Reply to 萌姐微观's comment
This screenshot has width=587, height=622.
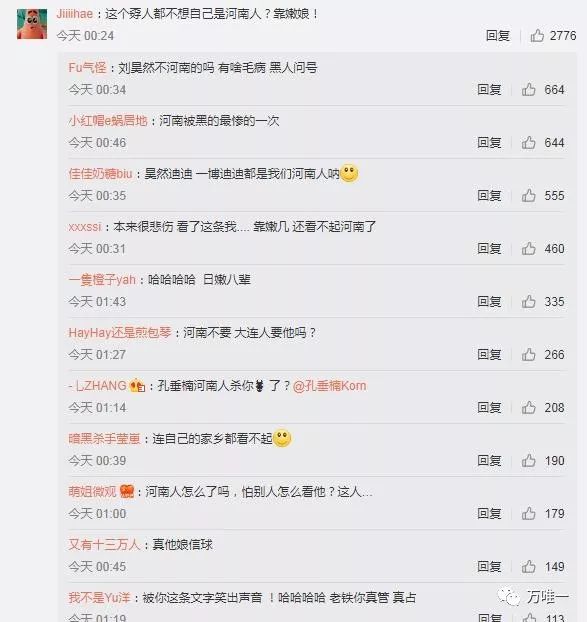click(489, 514)
